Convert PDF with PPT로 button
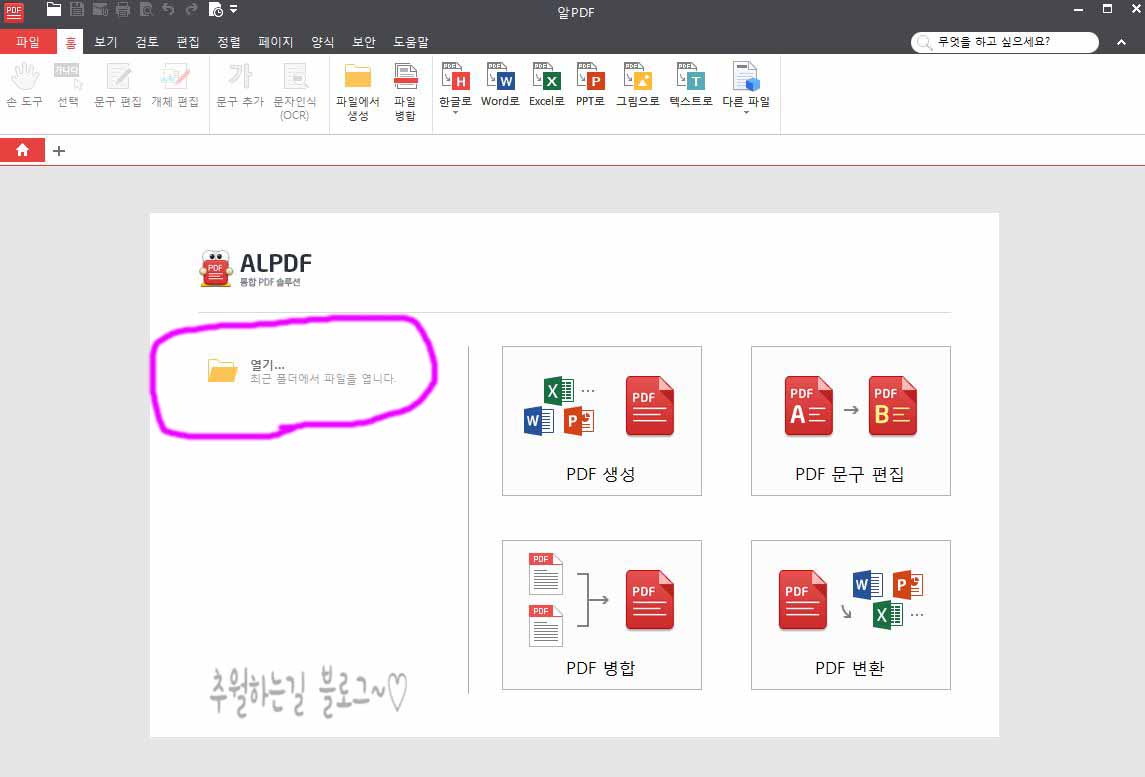 (x=590, y=85)
